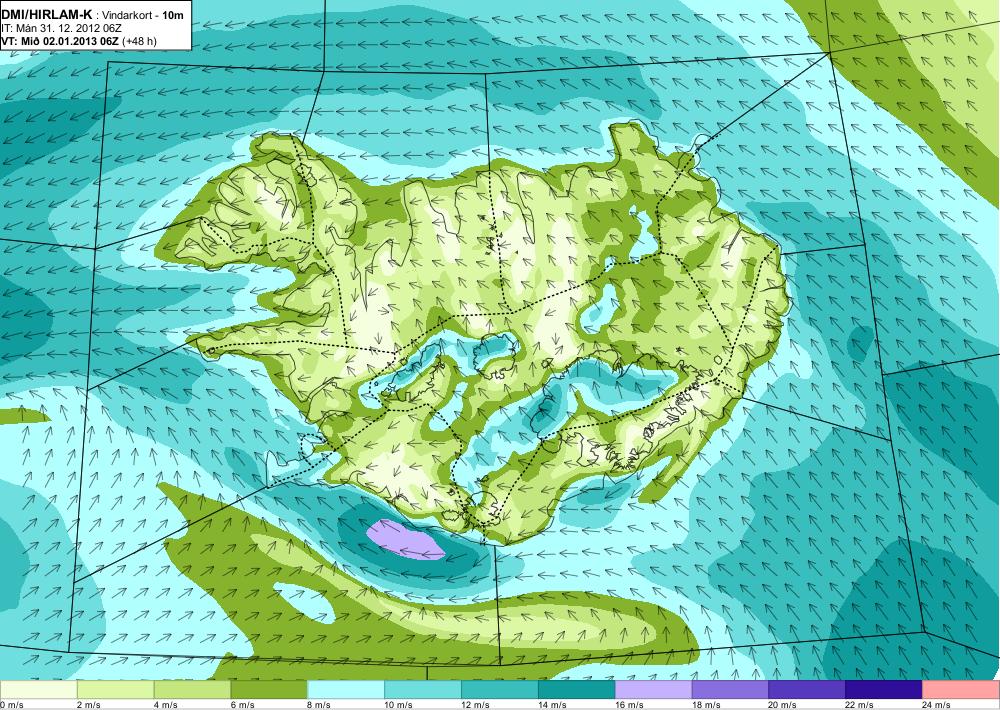Click the "DMI/HIRLAM-K" model title text
The image size is (1000, 710).
(x=46, y=14)
